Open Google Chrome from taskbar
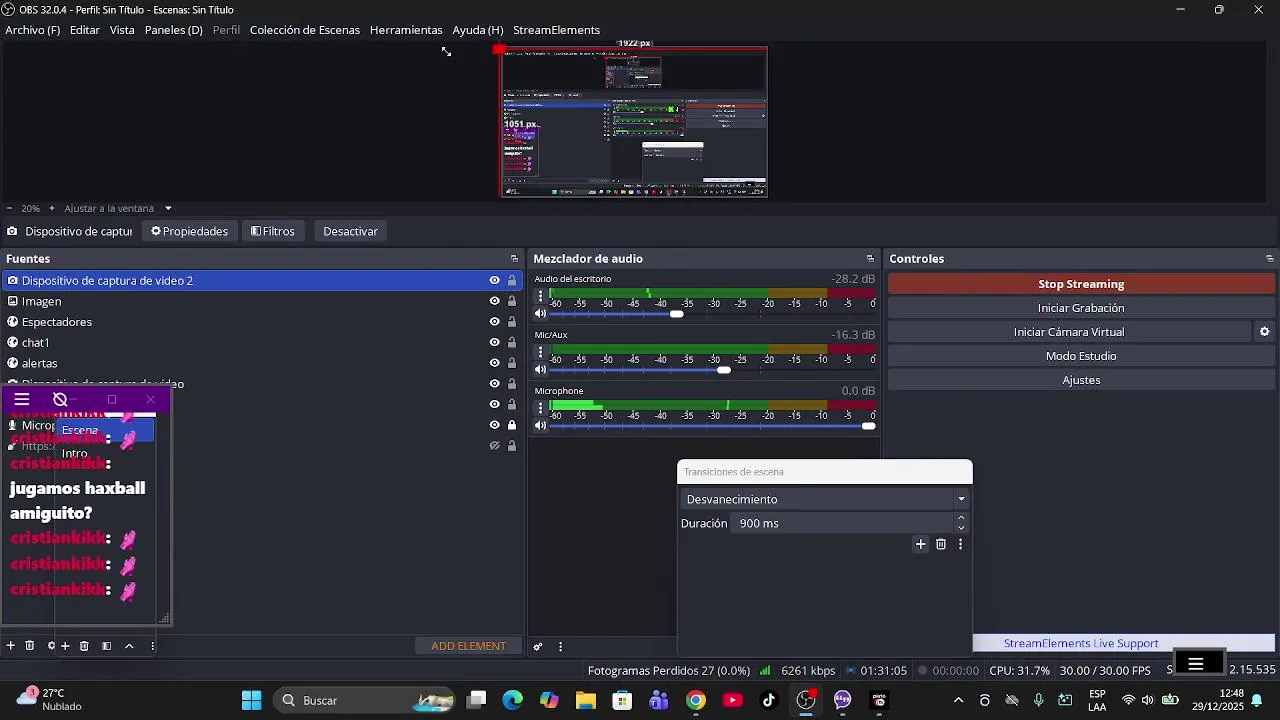This screenshot has height=720, width=1280. tap(696, 701)
